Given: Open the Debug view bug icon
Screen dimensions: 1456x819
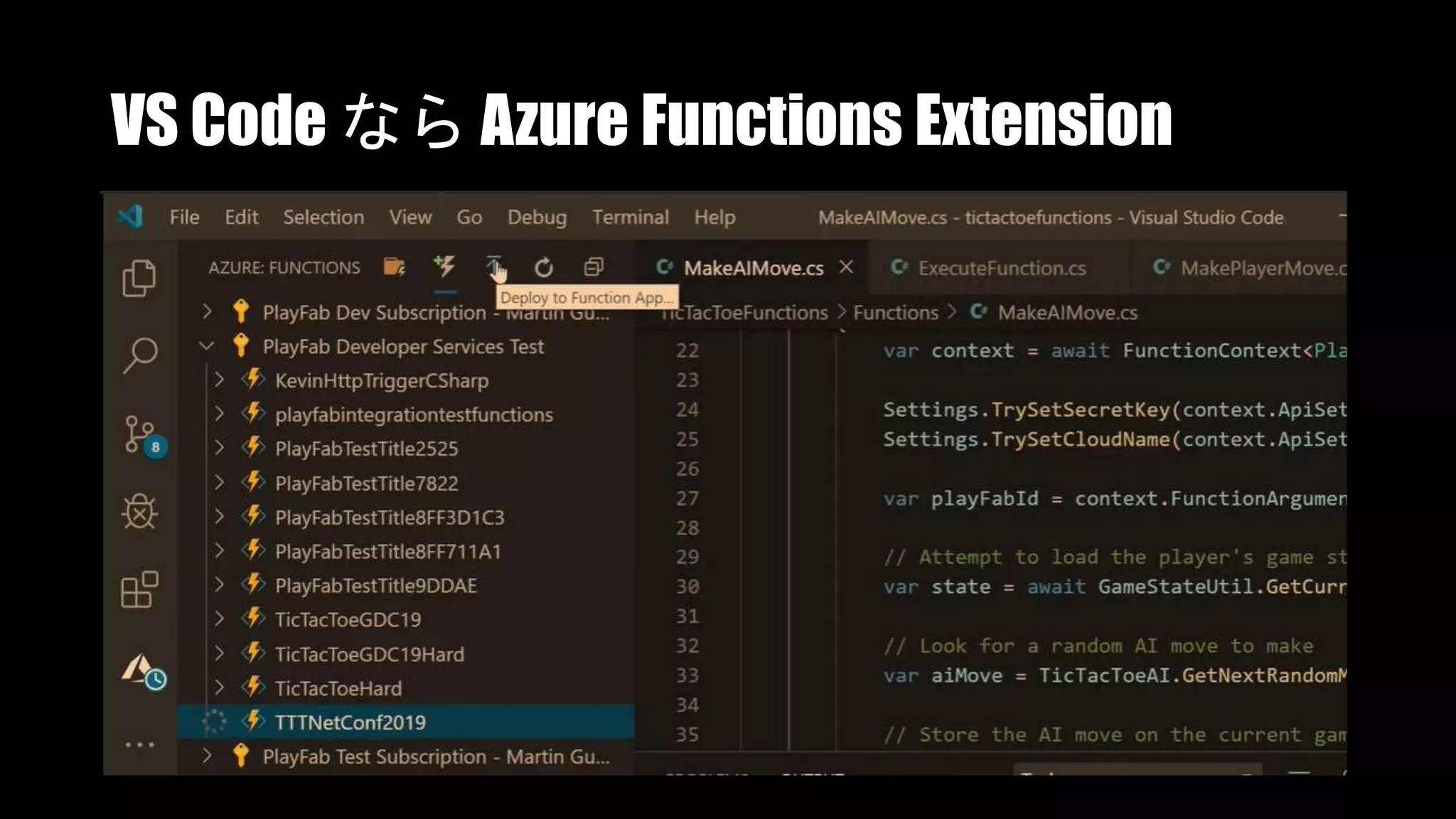Looking at the screenshot, I should (139, 512).
